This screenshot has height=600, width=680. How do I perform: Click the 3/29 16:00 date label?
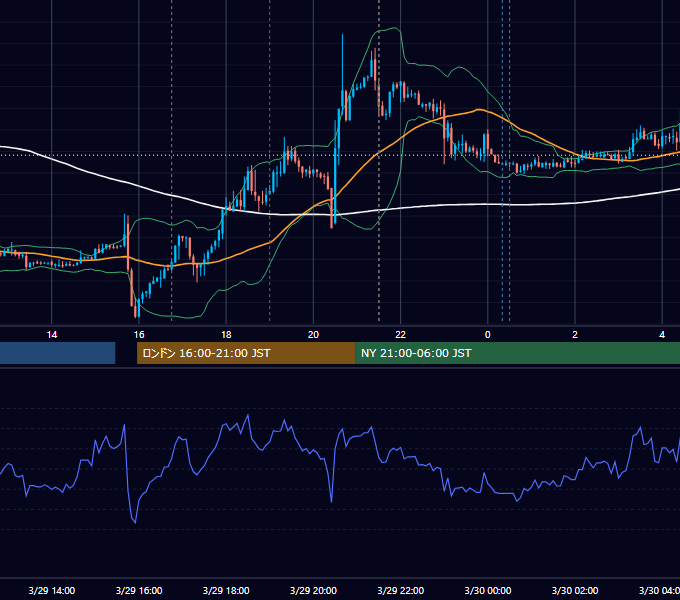139,590
